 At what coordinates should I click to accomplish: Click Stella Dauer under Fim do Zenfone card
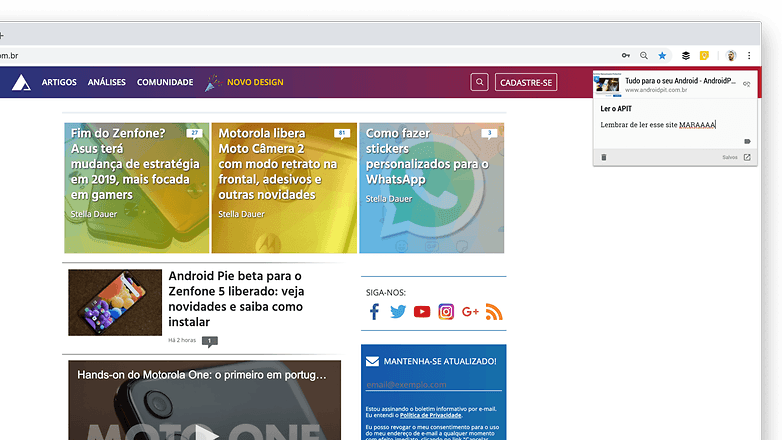point(94,214)
